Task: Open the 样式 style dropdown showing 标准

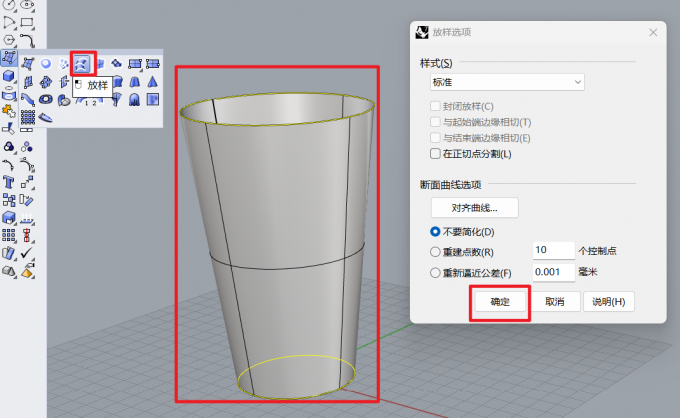Action: tap(507, 82)
